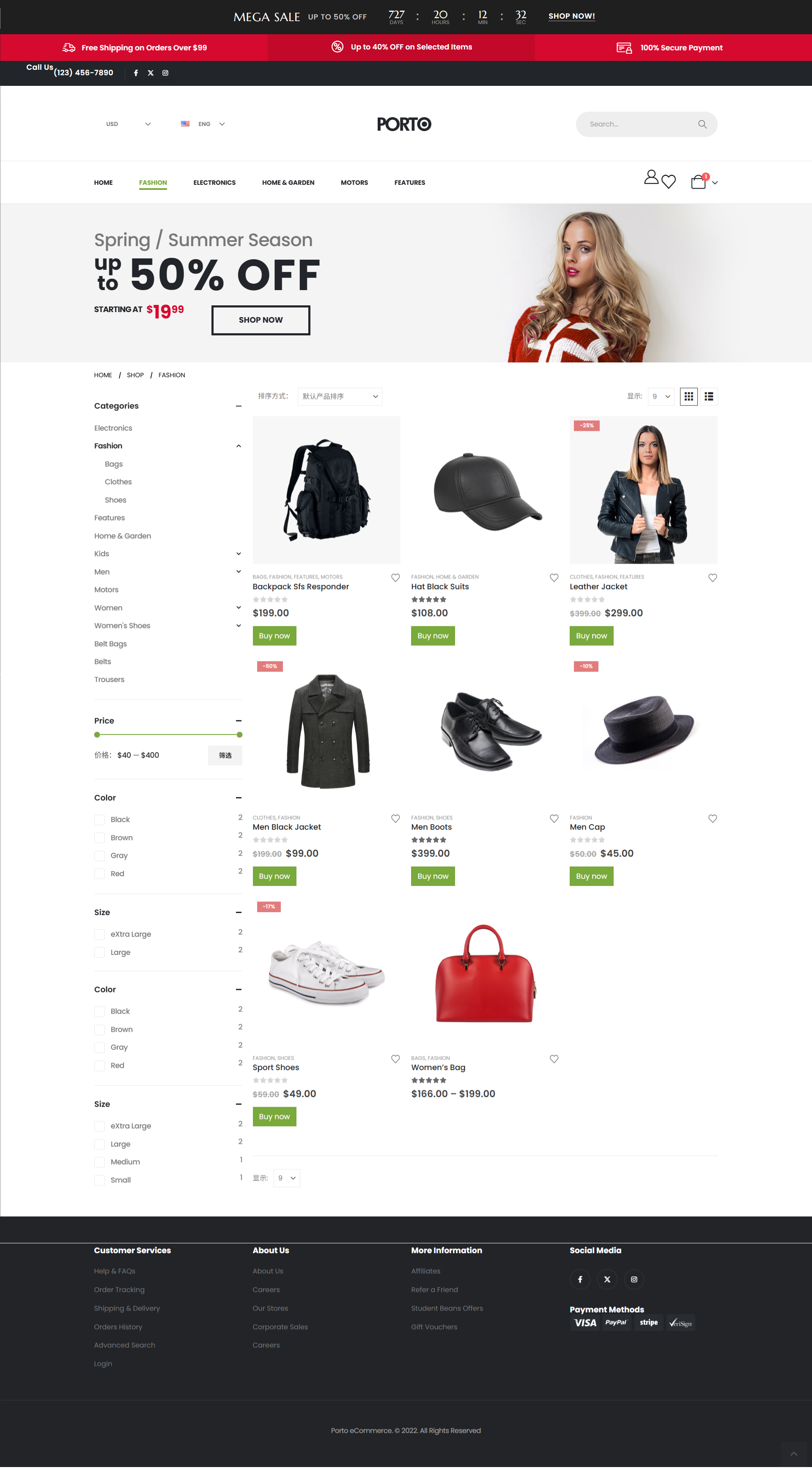Check the first Brown color filter
Viewport: 812px width, 1470px height.
(99, 838)
